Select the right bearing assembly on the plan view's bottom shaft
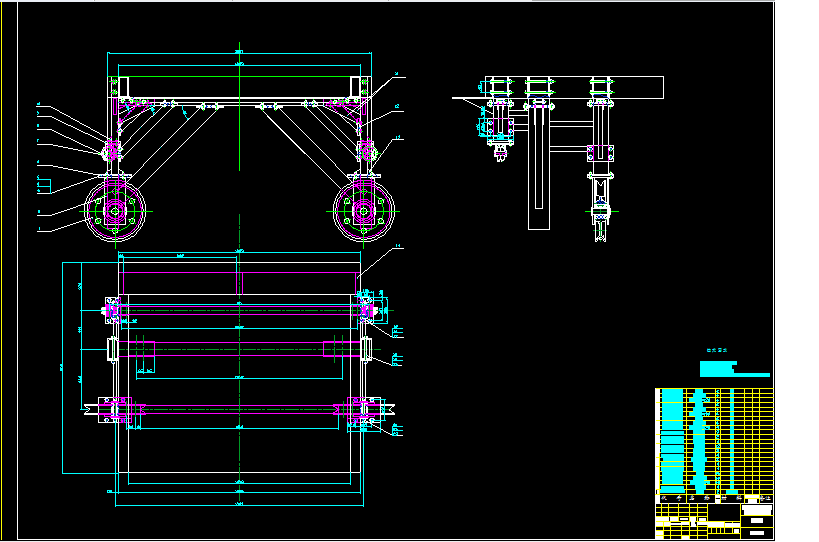The width and height of the screenshot is (819, 542). (365, 410)
